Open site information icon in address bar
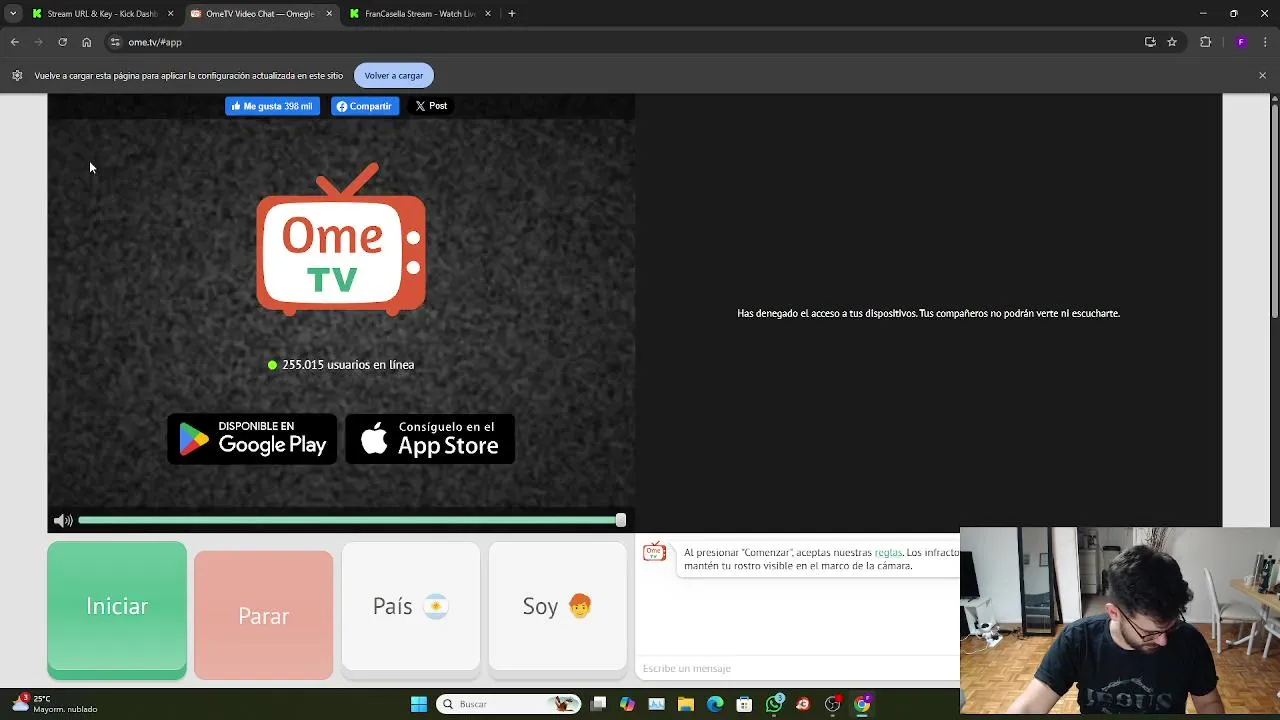The height and width of the screenshot is (720, 1280). coord(115,42)
